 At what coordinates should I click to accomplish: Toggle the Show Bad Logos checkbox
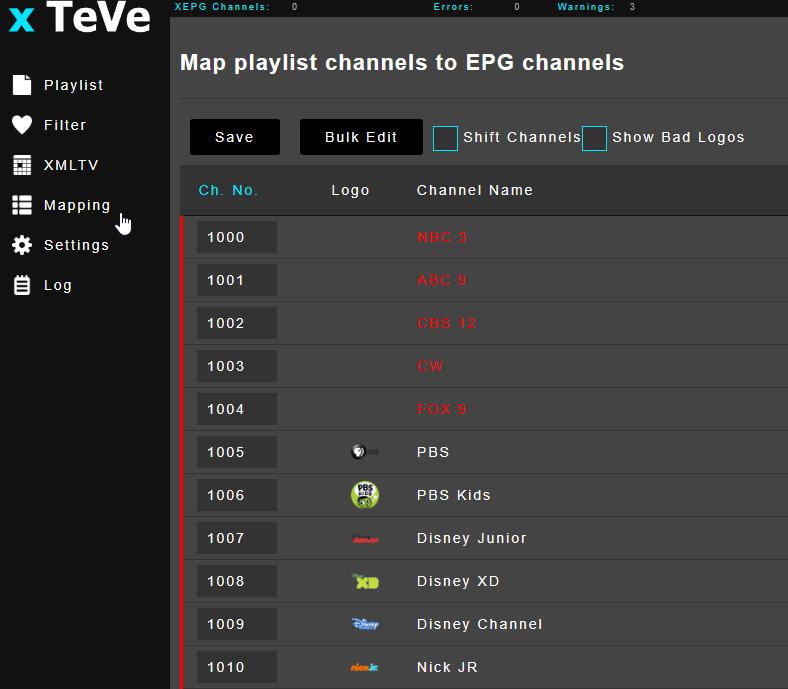594,138
